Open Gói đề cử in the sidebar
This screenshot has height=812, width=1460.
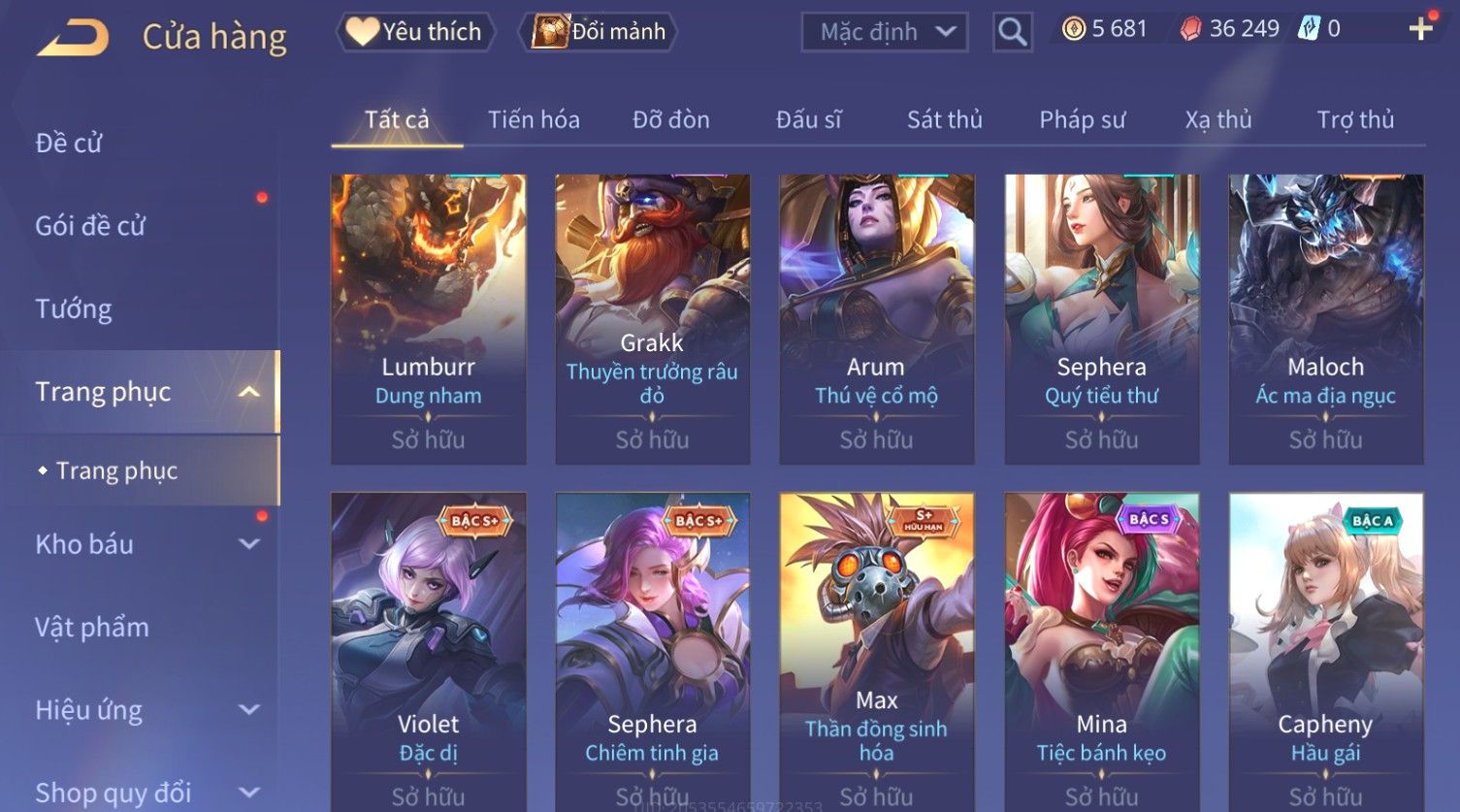90,226
